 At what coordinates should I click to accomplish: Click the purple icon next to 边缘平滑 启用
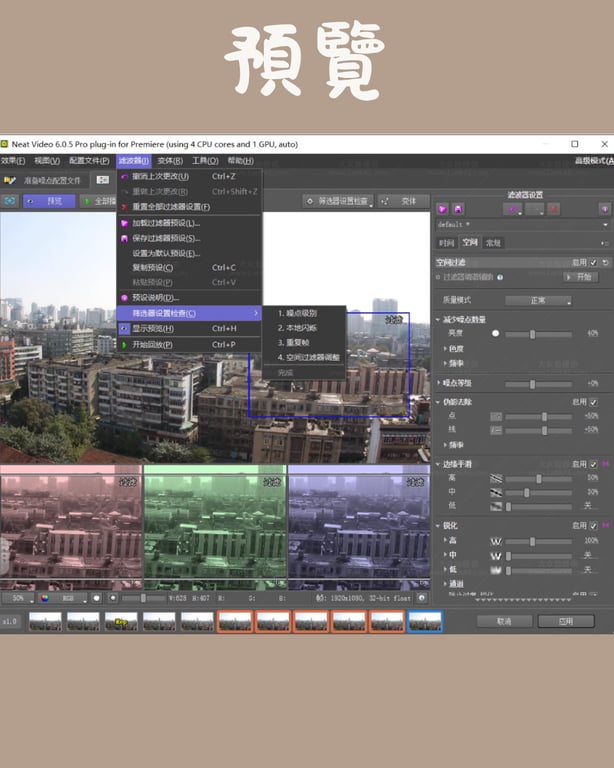click(x=606, y=463)
